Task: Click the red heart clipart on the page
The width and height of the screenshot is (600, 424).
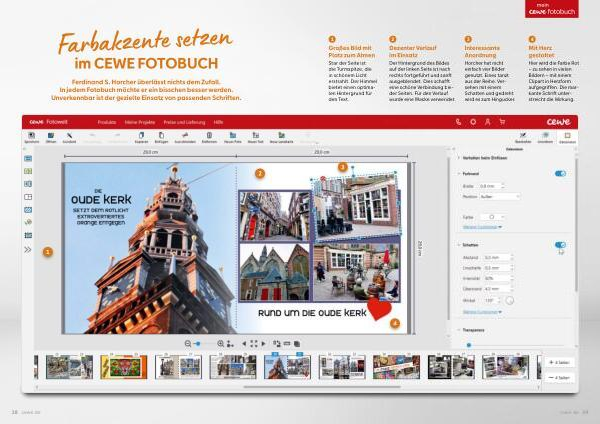Action: 379,308
